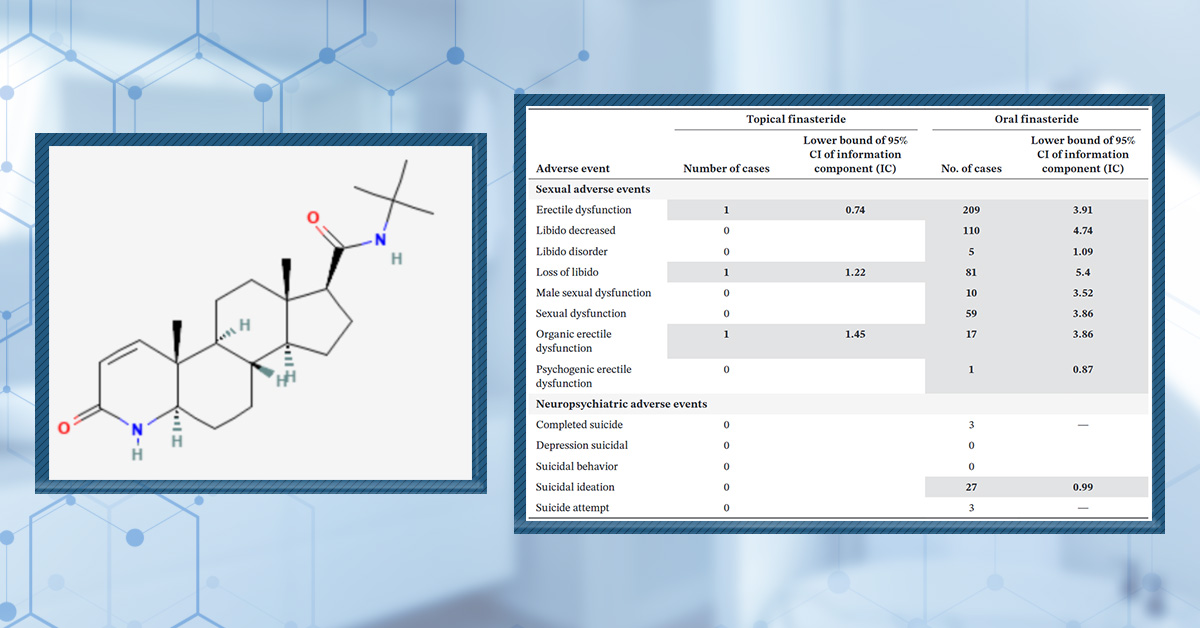Click the blue ring nitrogen atom at the molecule's bottom
The height and width of the screenshot is (628, 1200).
click(138, 430)
